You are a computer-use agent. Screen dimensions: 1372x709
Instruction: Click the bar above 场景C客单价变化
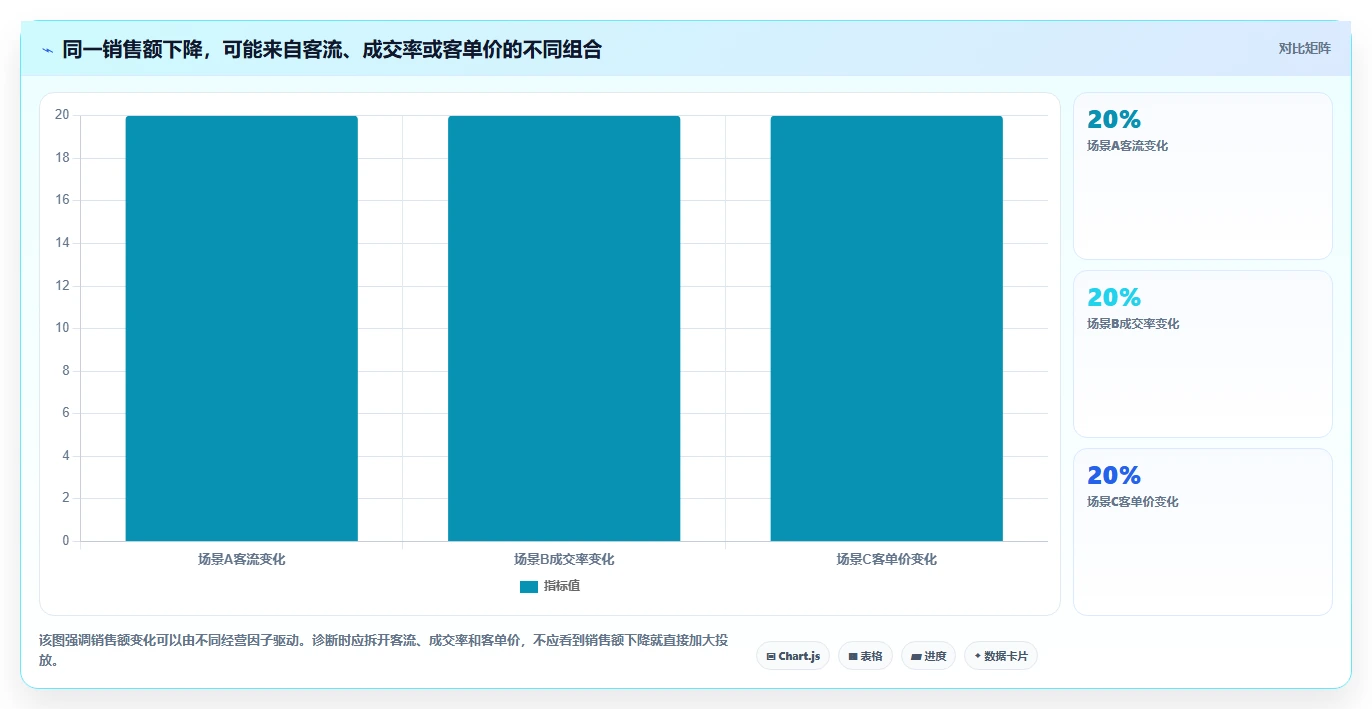[x=886, y=329]
